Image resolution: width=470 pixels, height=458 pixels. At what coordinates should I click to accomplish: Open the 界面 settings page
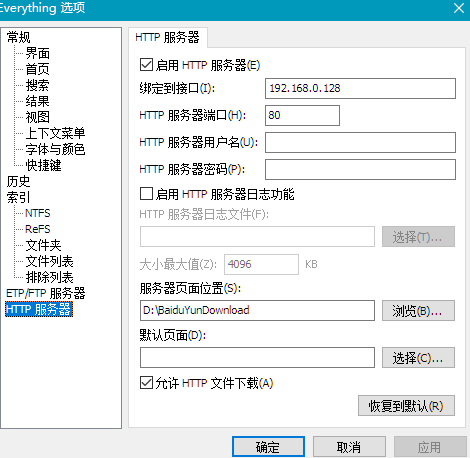38,53
